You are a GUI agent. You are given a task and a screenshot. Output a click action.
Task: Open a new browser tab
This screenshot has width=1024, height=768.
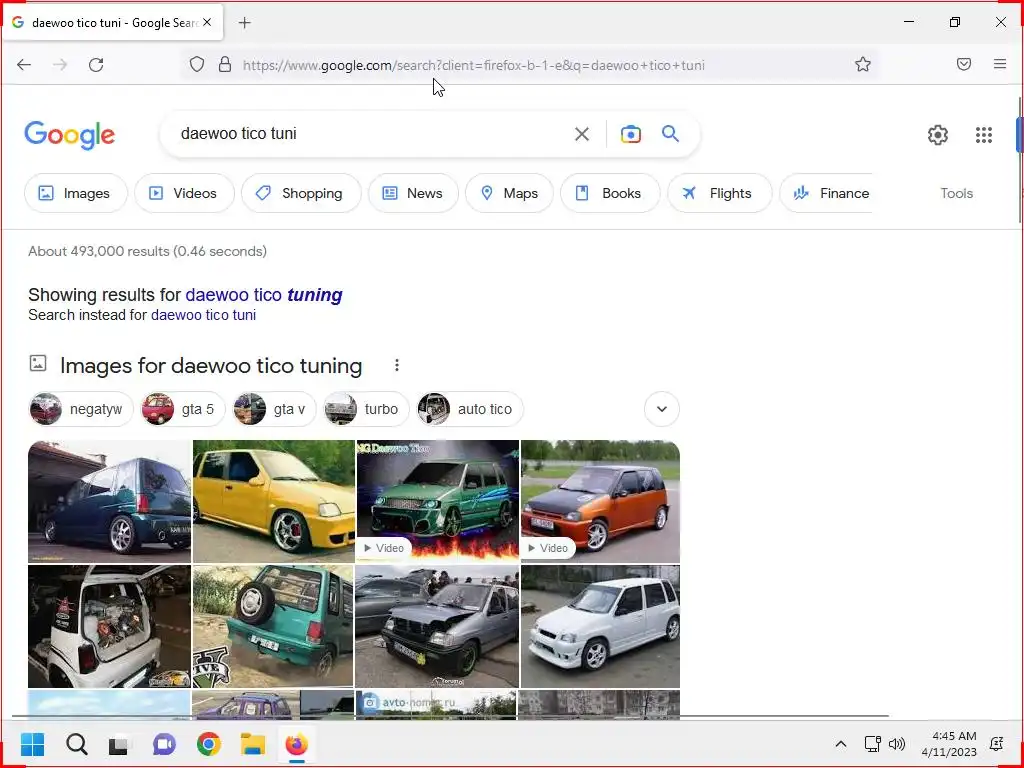tap(244, 23)
